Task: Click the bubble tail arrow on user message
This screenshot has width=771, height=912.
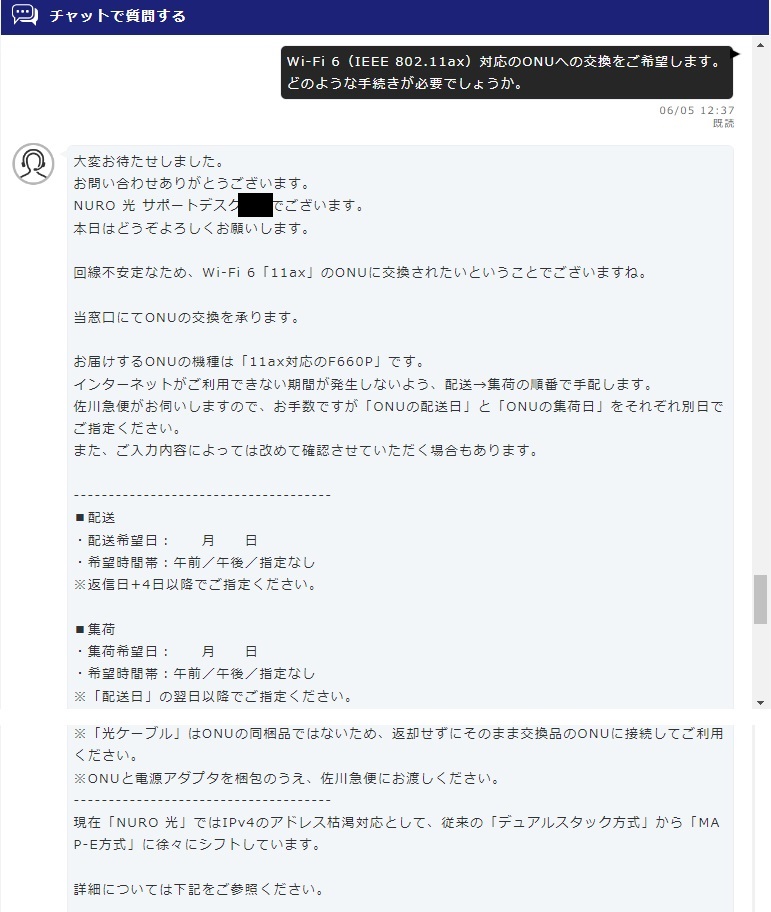Action: (x=736, y=54)
